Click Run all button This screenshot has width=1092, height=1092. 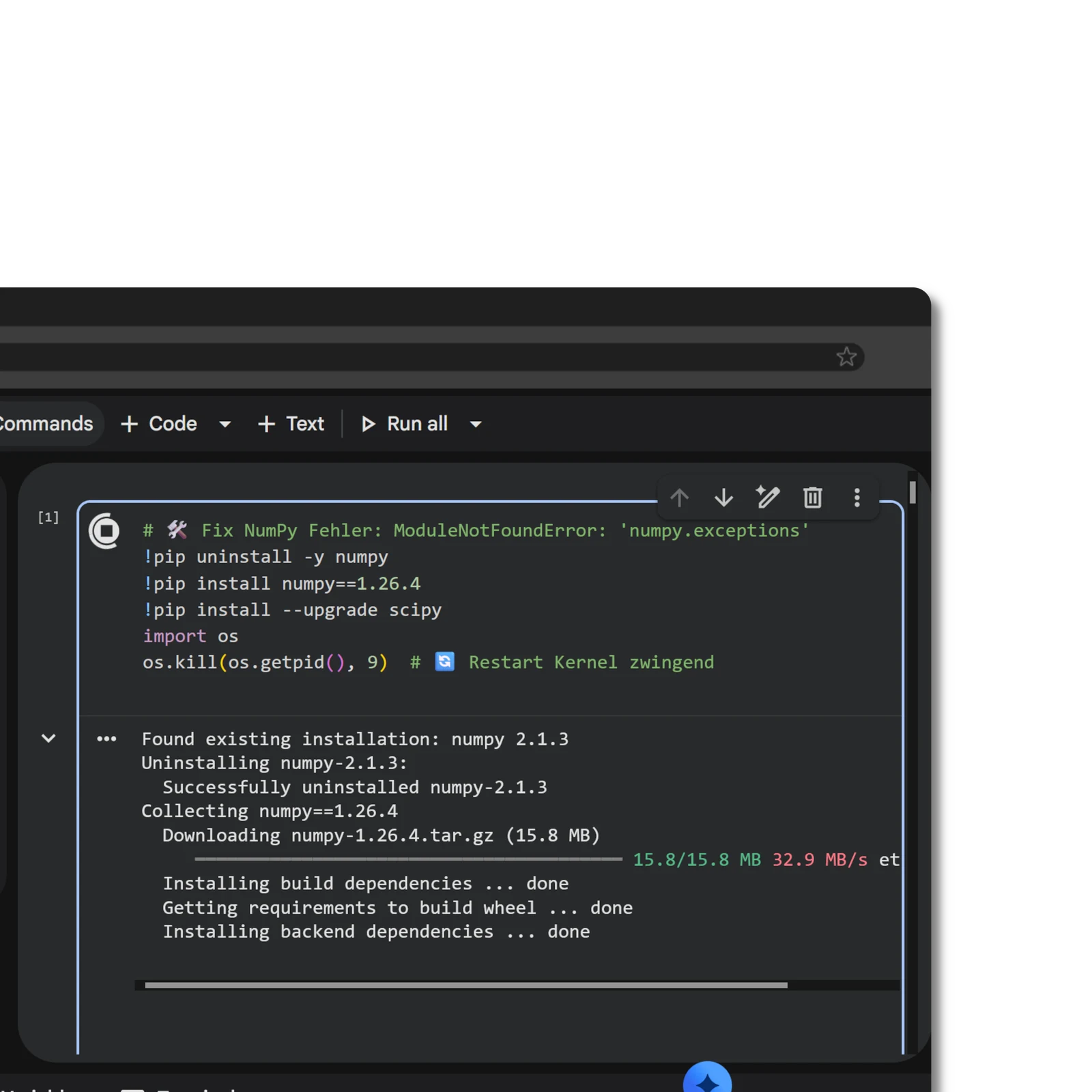click(x=404, y=424)
